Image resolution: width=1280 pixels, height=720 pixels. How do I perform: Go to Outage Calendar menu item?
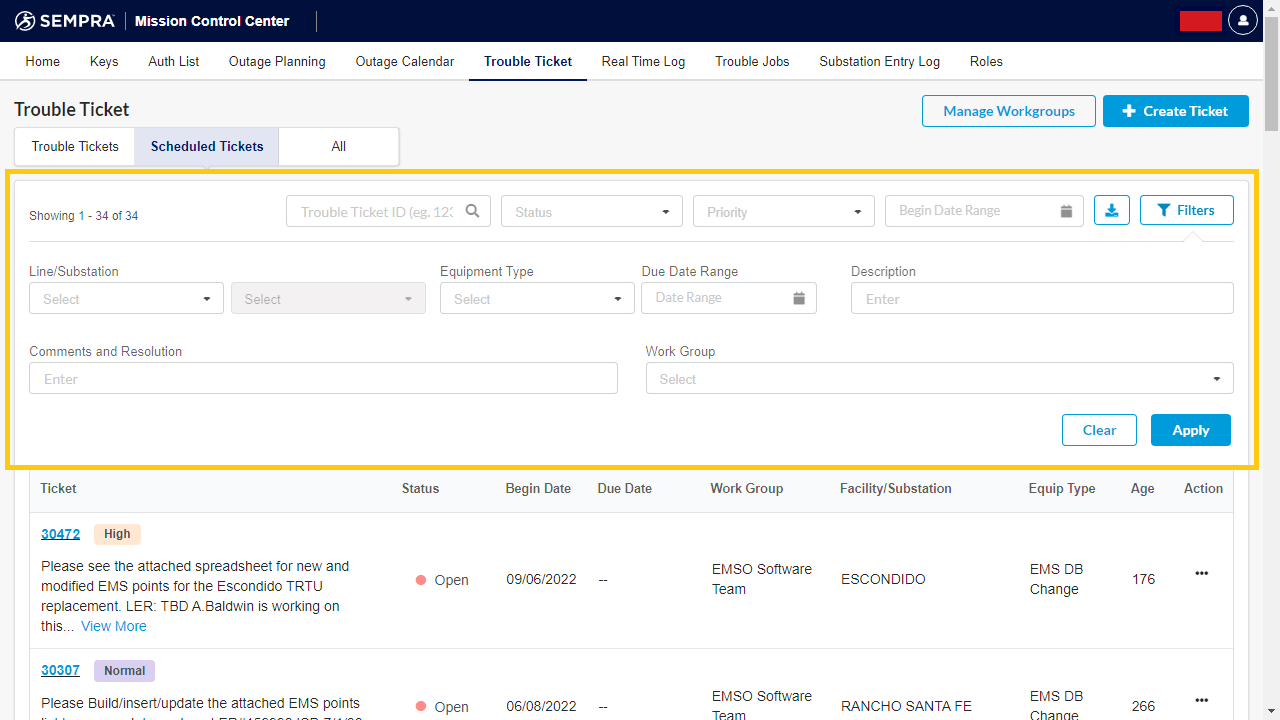pos(405,61)
